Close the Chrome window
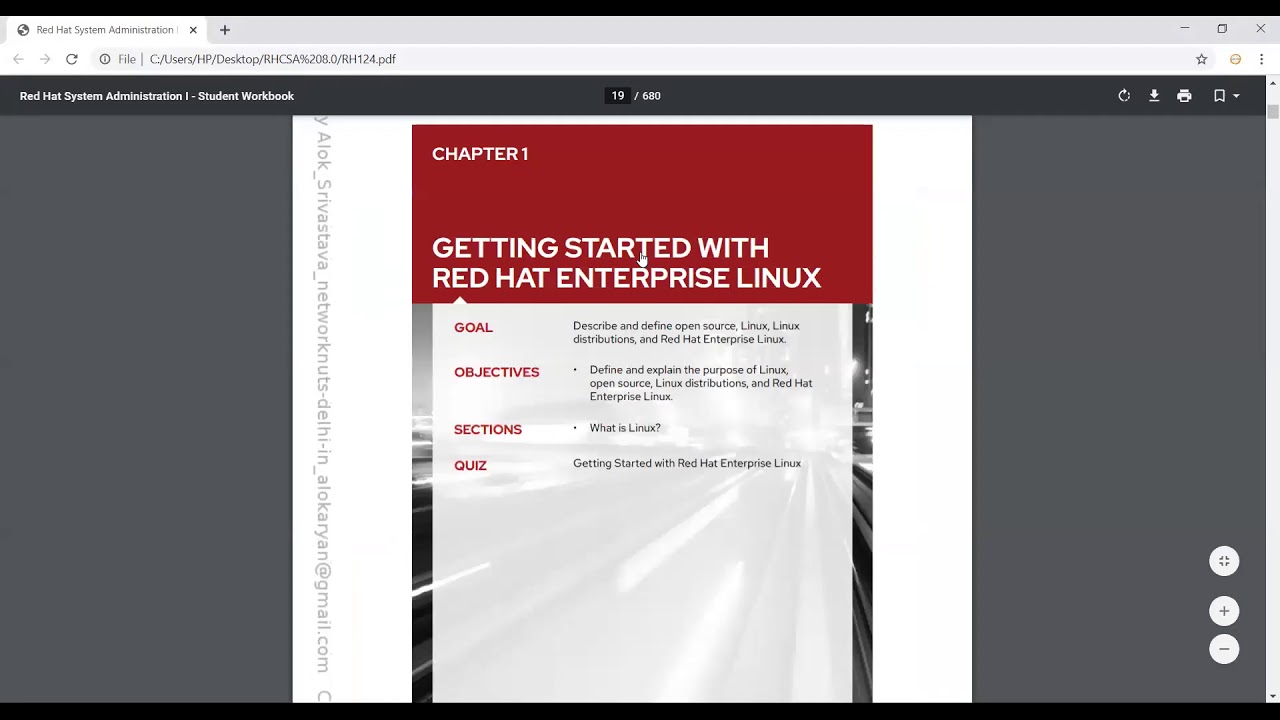This screenshot has height=720, width=1280. point(1260,29)
